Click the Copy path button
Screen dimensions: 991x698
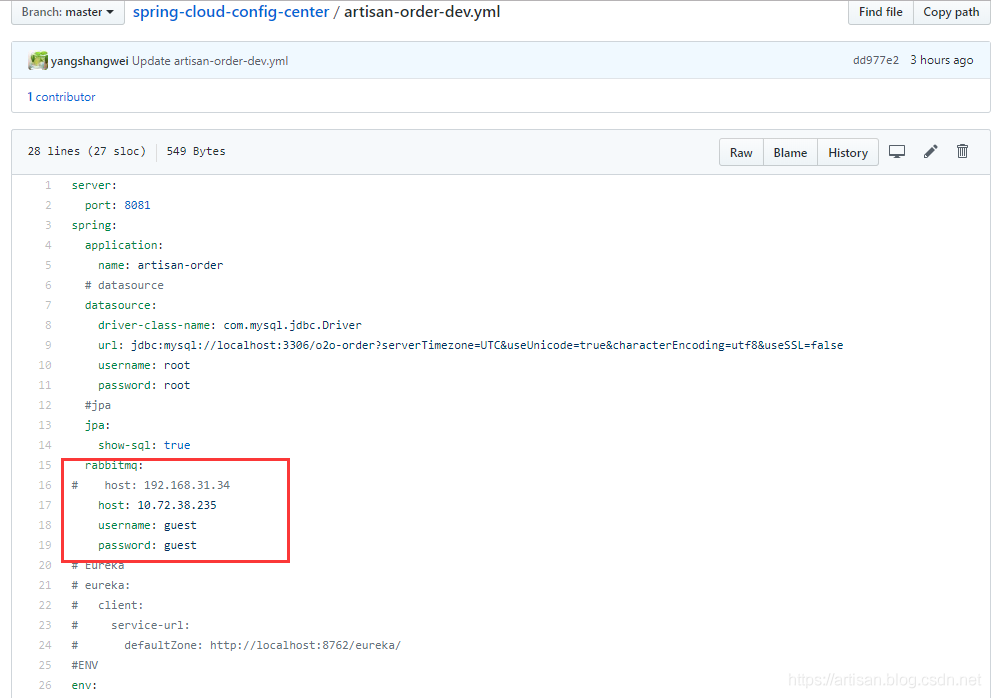click(950, 12)
